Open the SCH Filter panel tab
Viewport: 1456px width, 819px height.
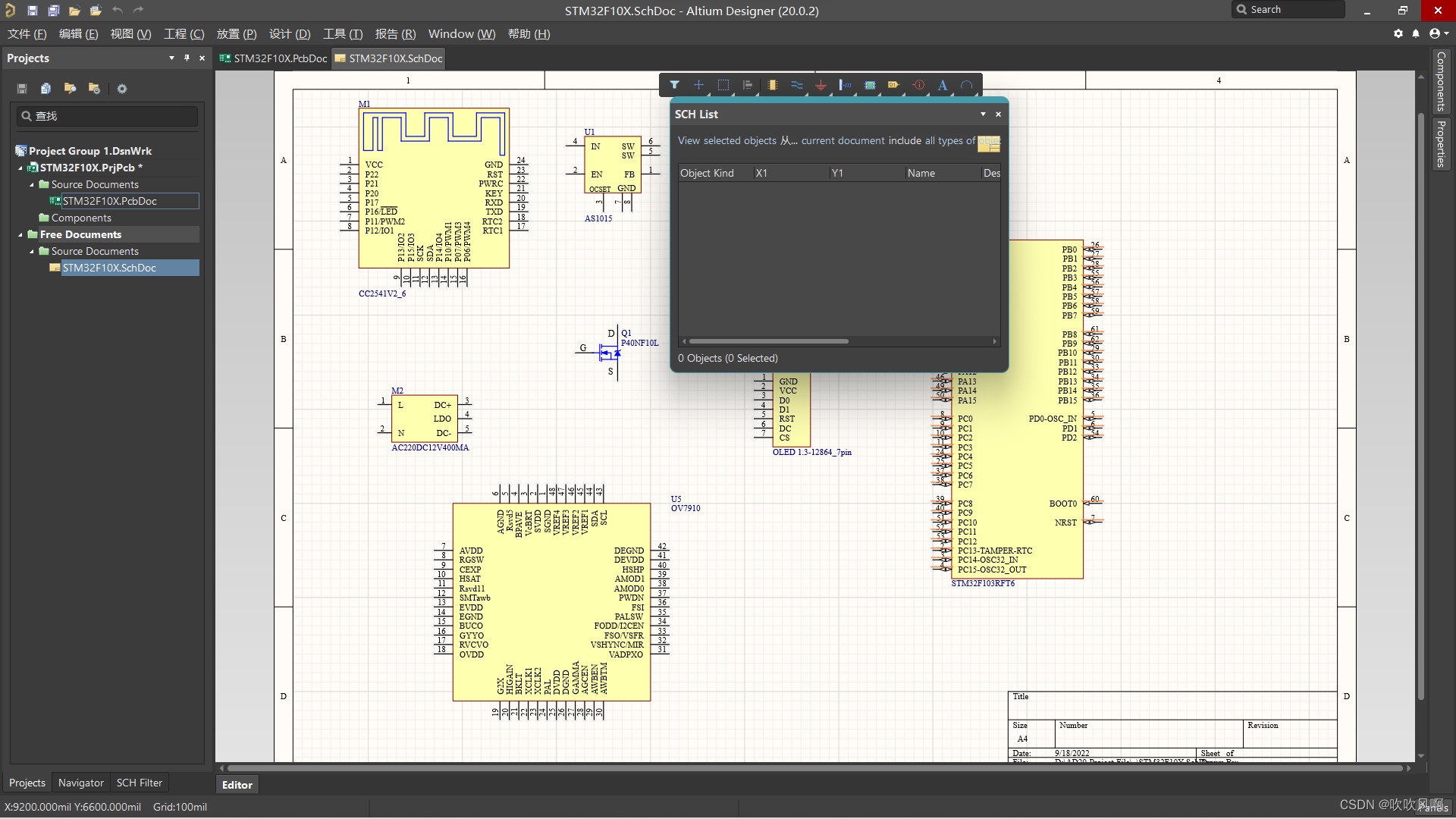(139, 783)
